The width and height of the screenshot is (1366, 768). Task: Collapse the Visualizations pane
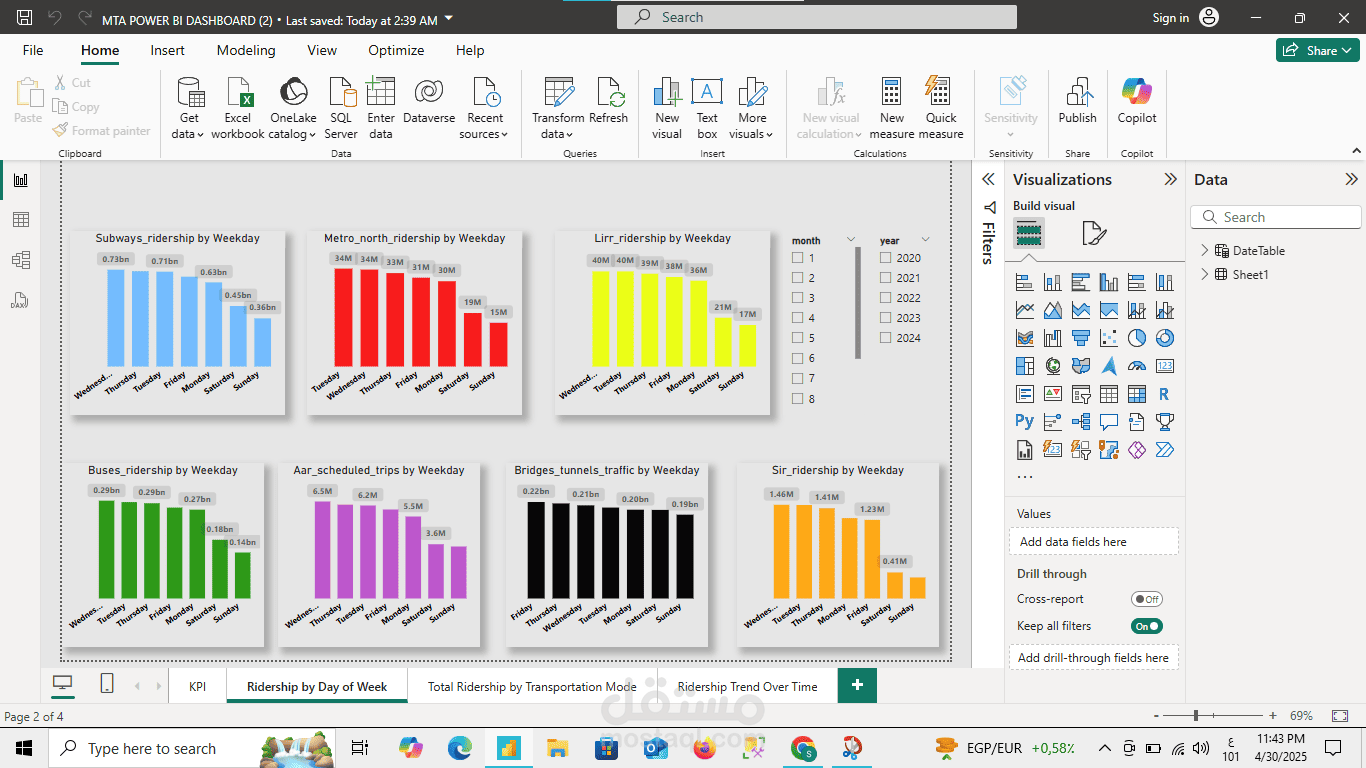1170,180
